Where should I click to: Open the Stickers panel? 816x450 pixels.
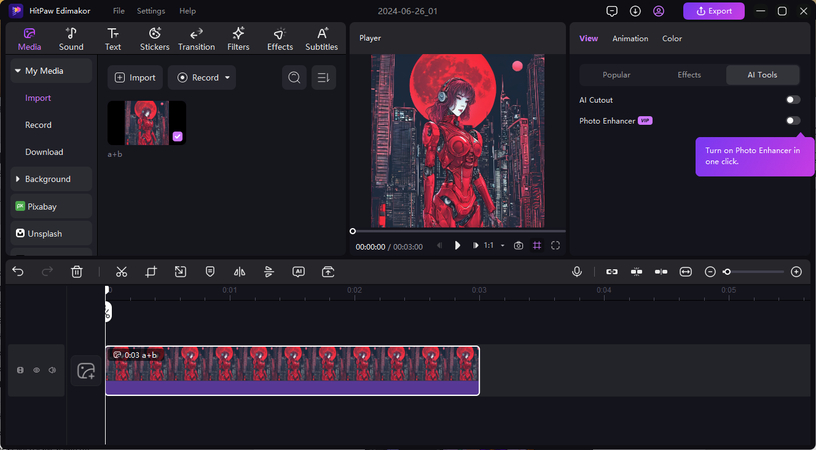154,38
